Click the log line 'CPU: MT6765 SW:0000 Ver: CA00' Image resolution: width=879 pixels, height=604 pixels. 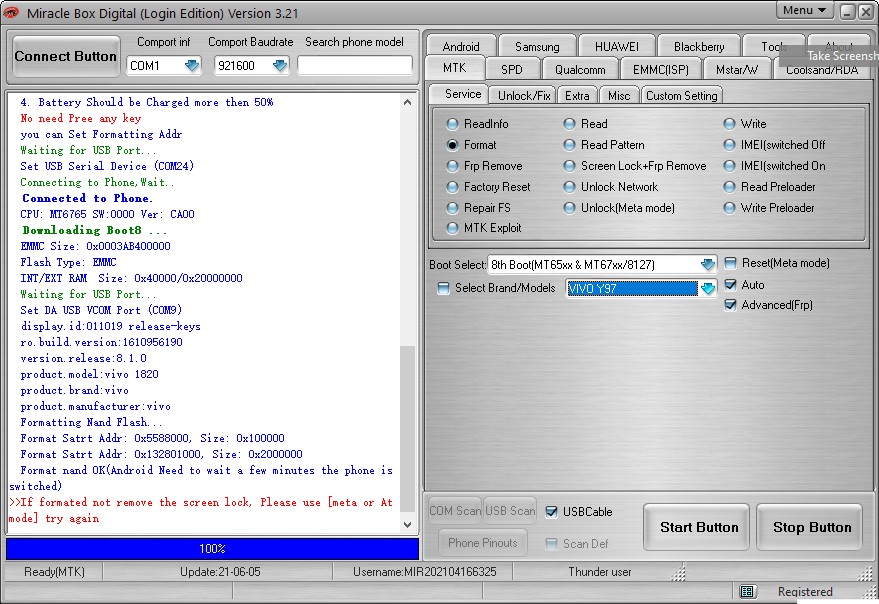[x=108, y=214]
